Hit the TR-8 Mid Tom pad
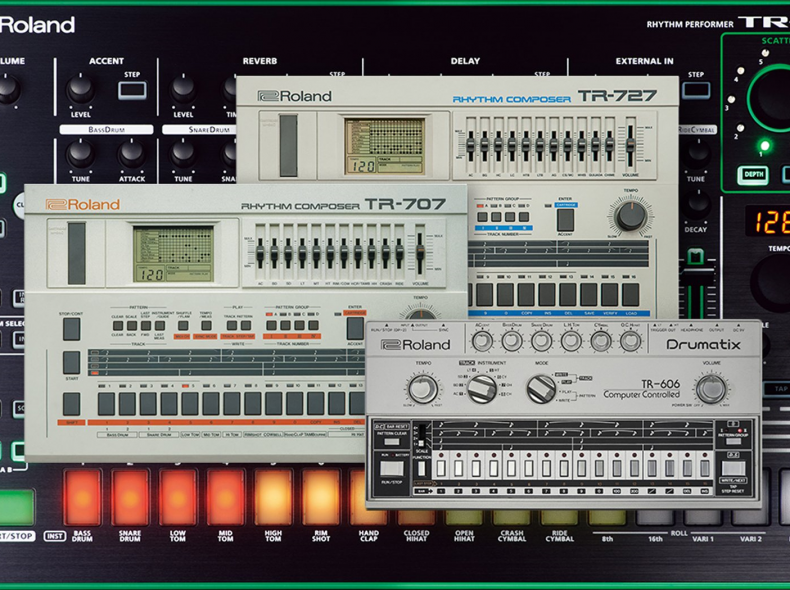The height and width of the screenshot is (590, 790). click(x=225, y=498)
